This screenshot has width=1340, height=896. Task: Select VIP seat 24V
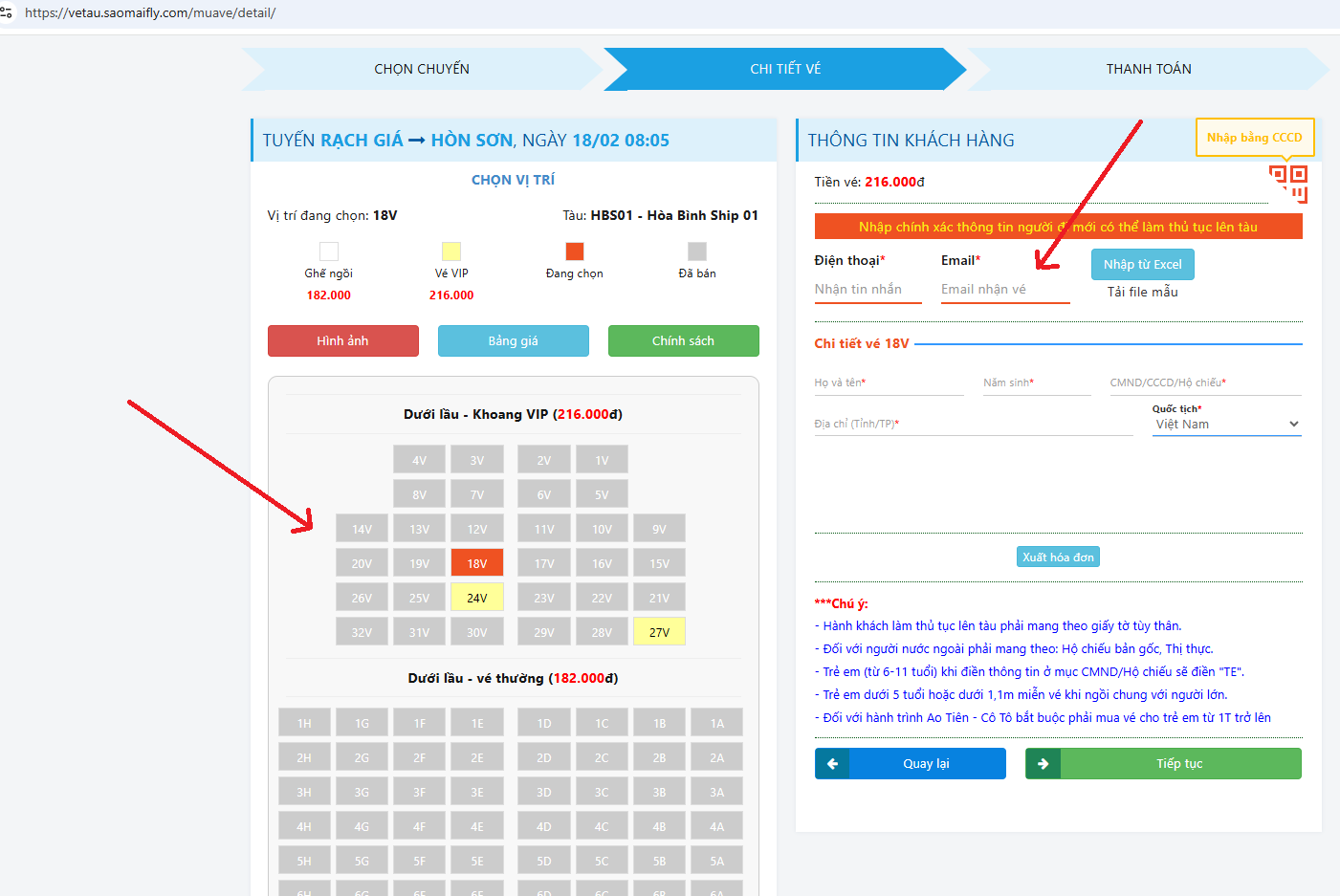pos(476,598)
